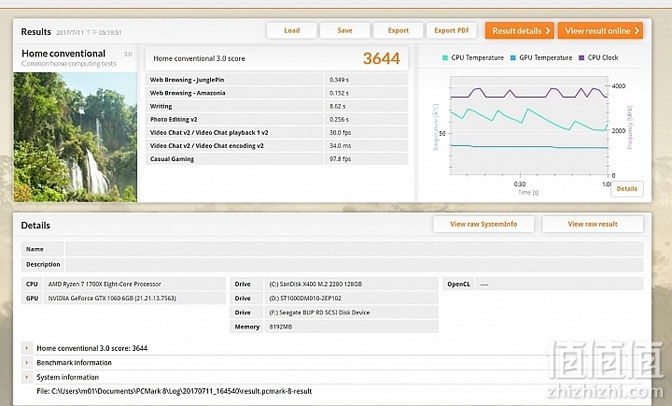Click the waterfall benchmark thumbnail
The height and width of the screenshot is (406, 672).
click(x=75, y=137)
